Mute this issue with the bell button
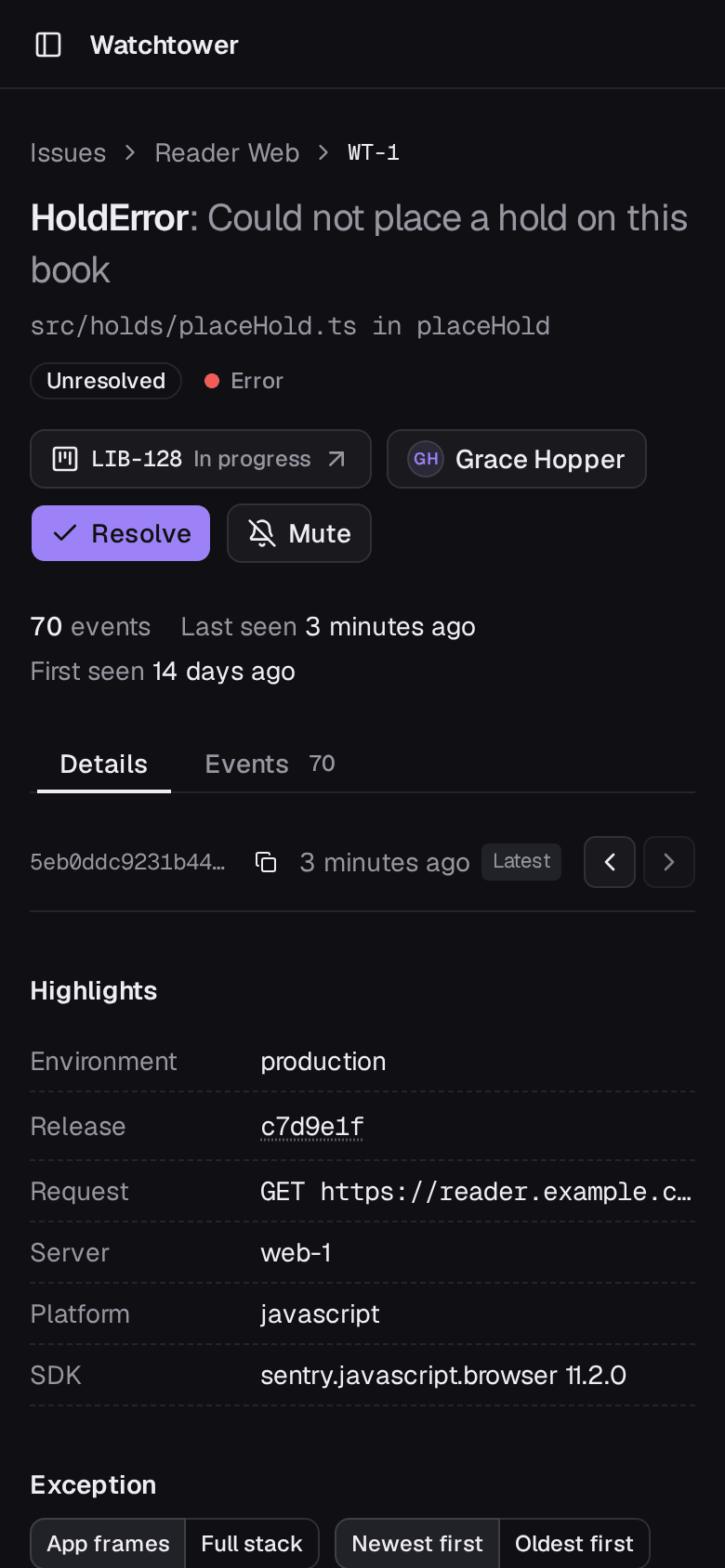 299,533
